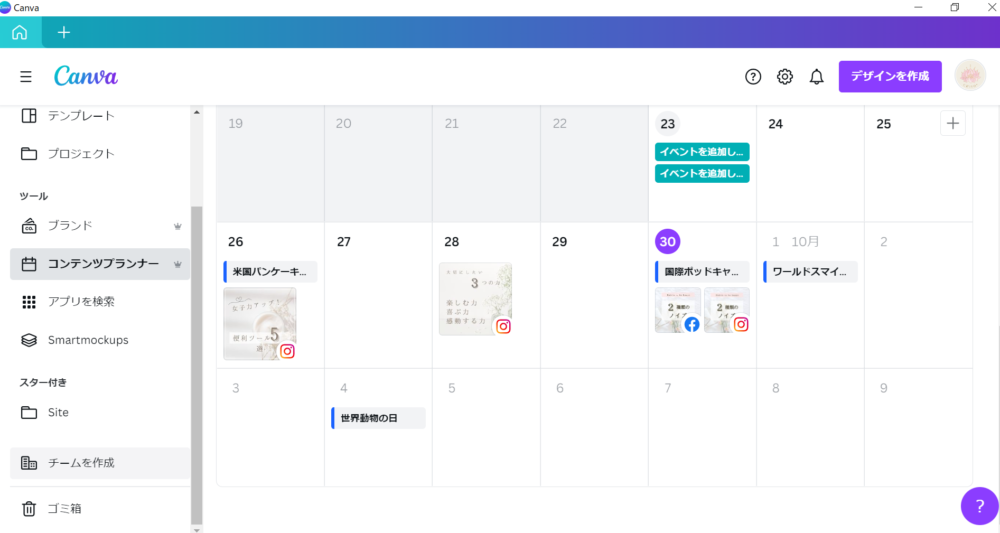Open the help question mark icon
The height and width of the screenshot is (533, 1000).
753,77
